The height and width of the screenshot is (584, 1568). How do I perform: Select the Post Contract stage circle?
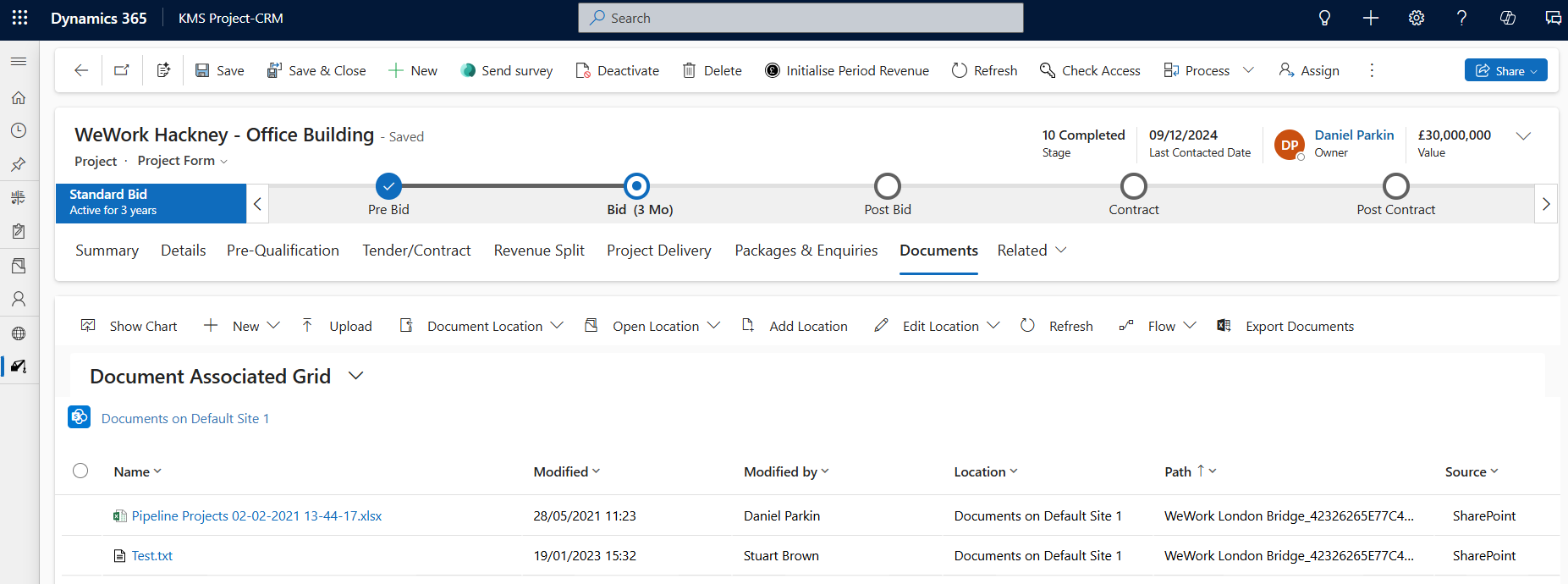[x=1396, y=185]
